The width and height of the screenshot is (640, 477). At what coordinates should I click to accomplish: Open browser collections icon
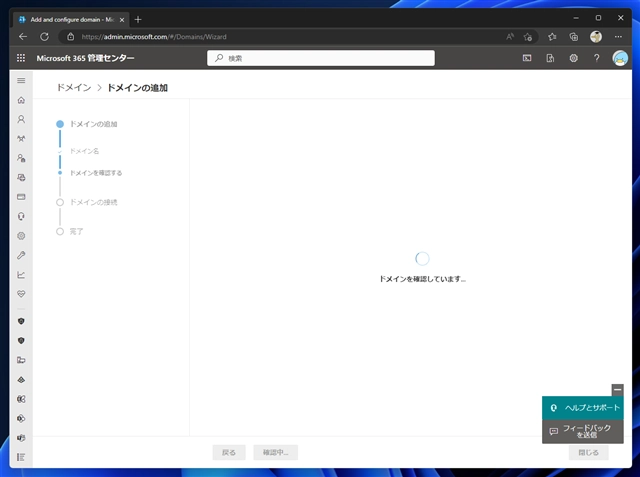pos(574,37)
